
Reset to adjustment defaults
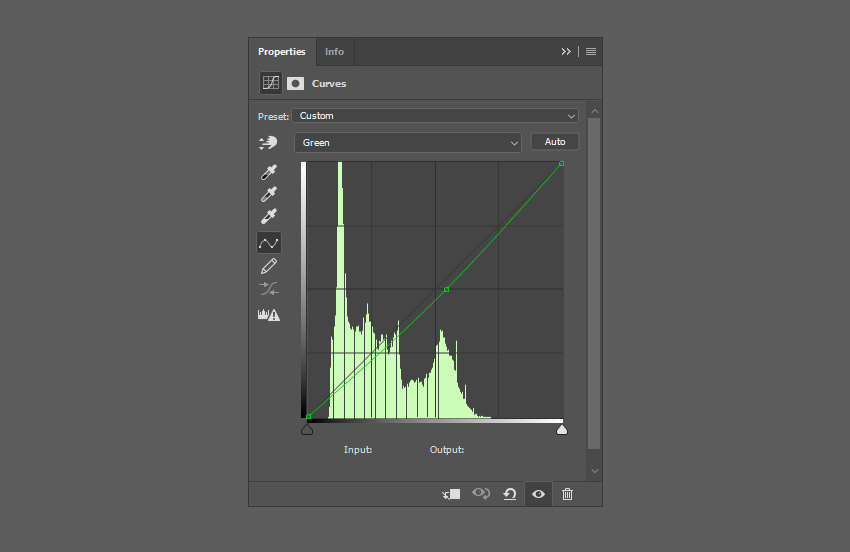[510, 494]
